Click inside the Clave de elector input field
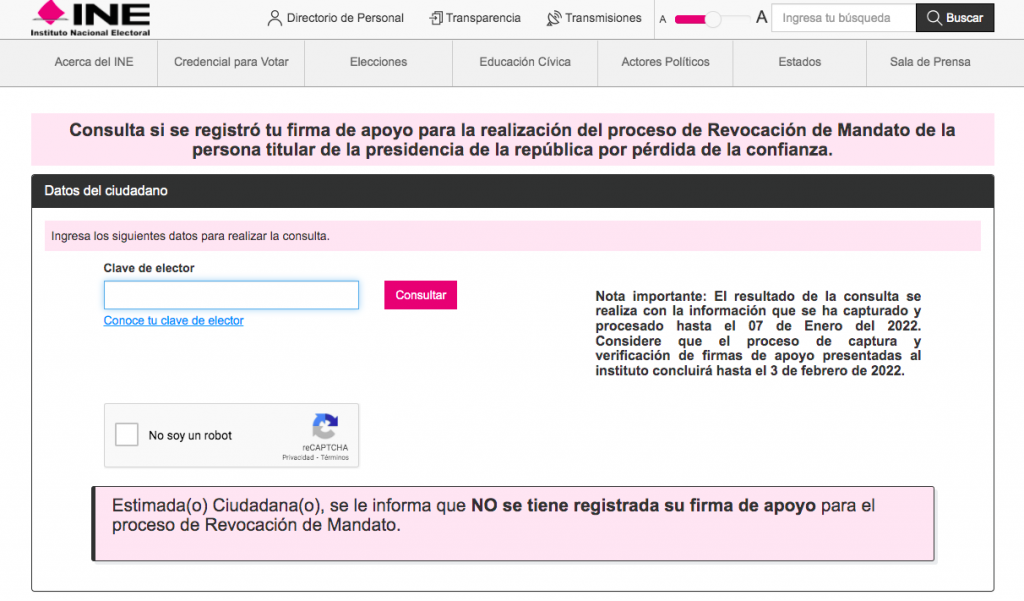The width and height of the screenshot is (1024, 601). (x=231, y=294)
